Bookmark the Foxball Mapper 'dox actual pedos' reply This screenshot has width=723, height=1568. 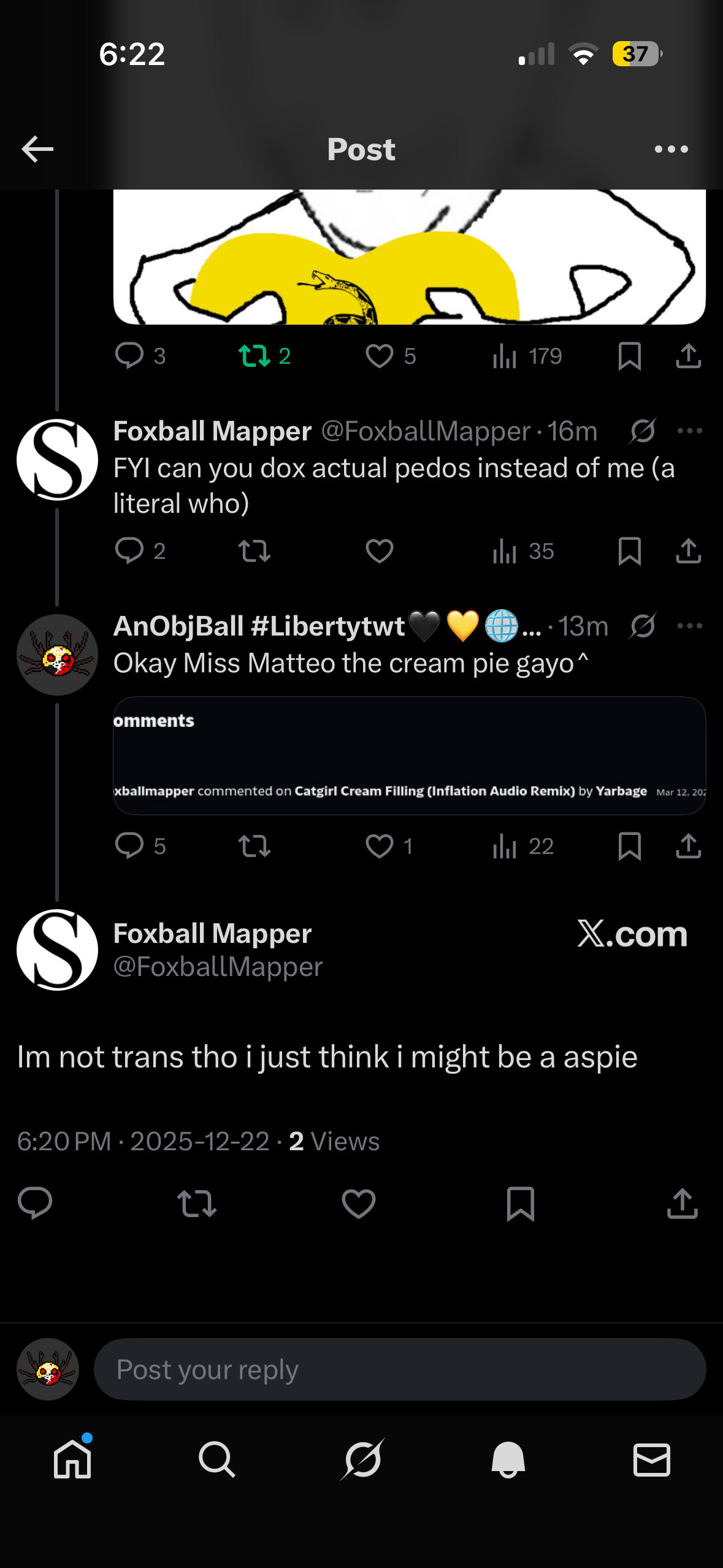point(629,551)
